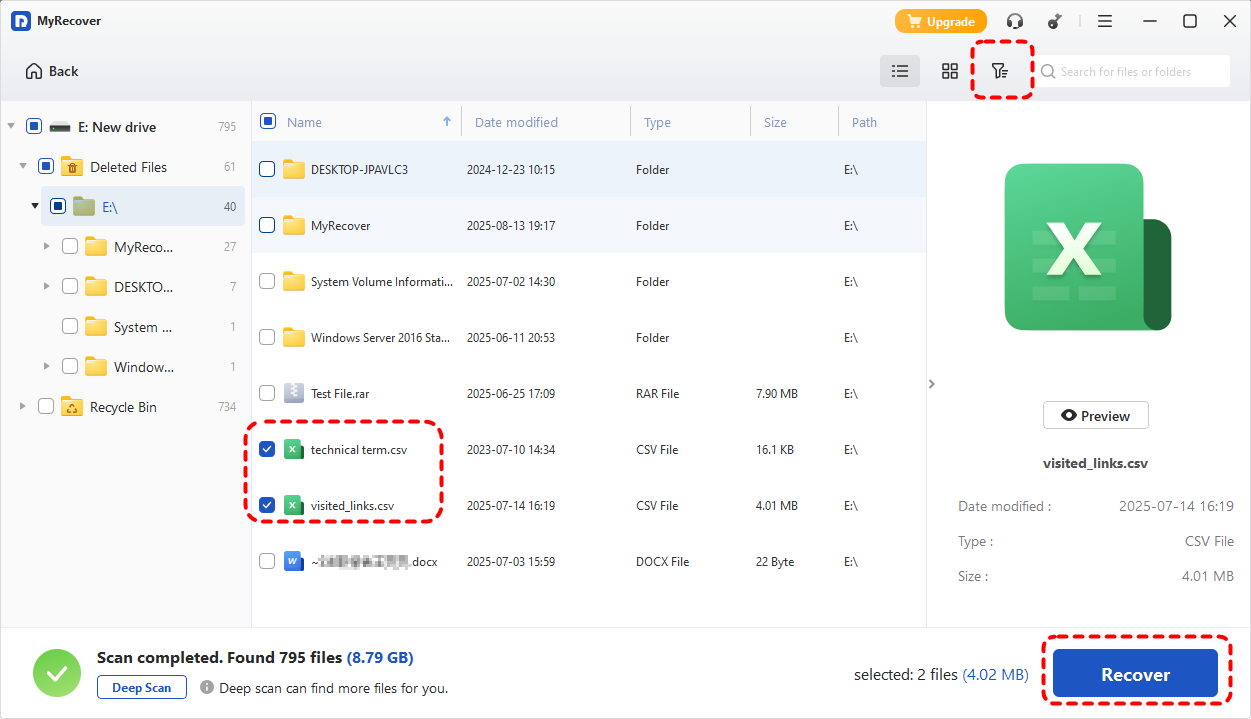Screen dimensions: 1251x719
Task: Click the sort arrow in the Name column
Action: pyautogui.click(x=447, y=122)
